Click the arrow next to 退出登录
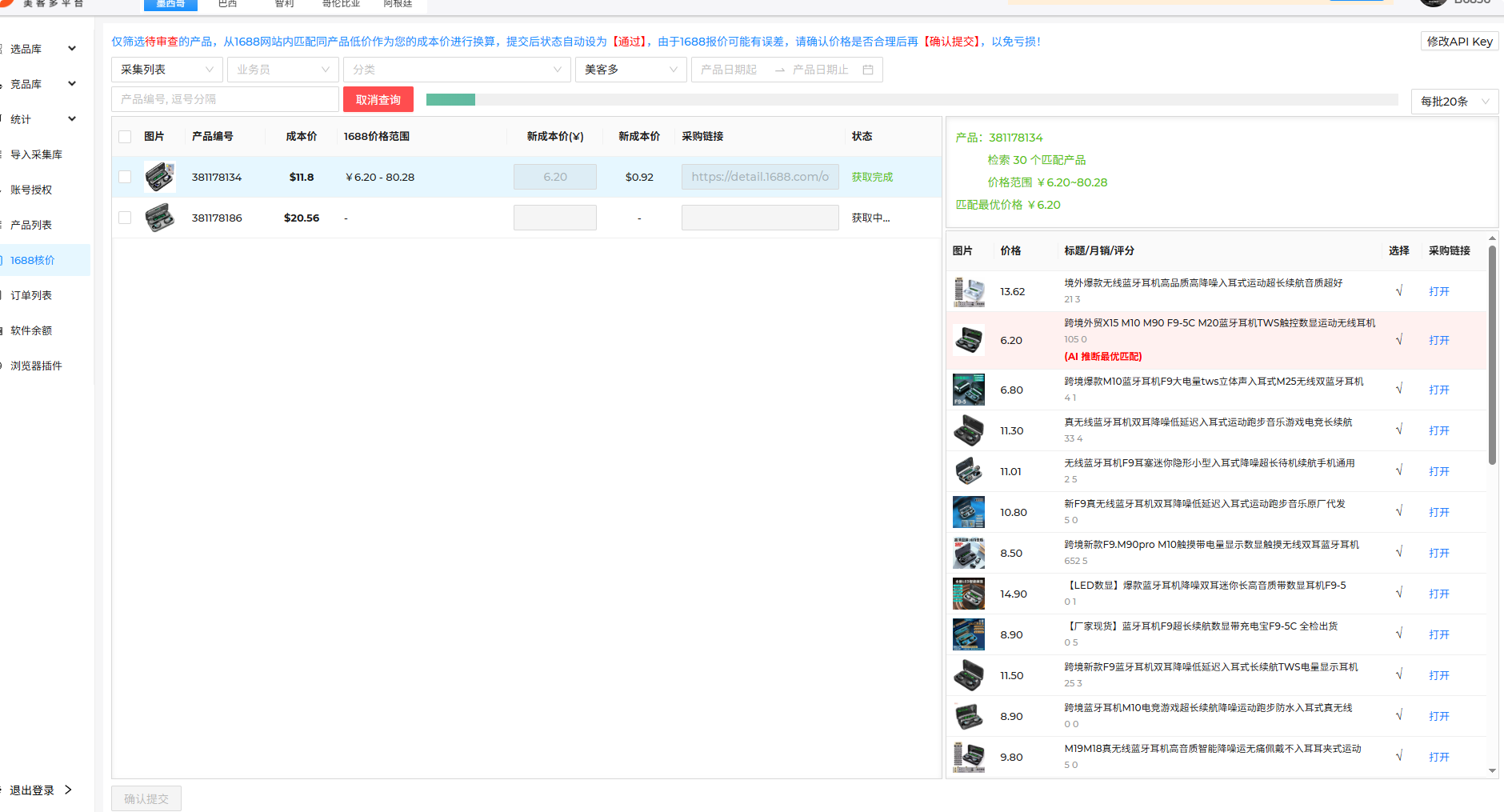This screenshot has width=1504, height=812. 68,790
